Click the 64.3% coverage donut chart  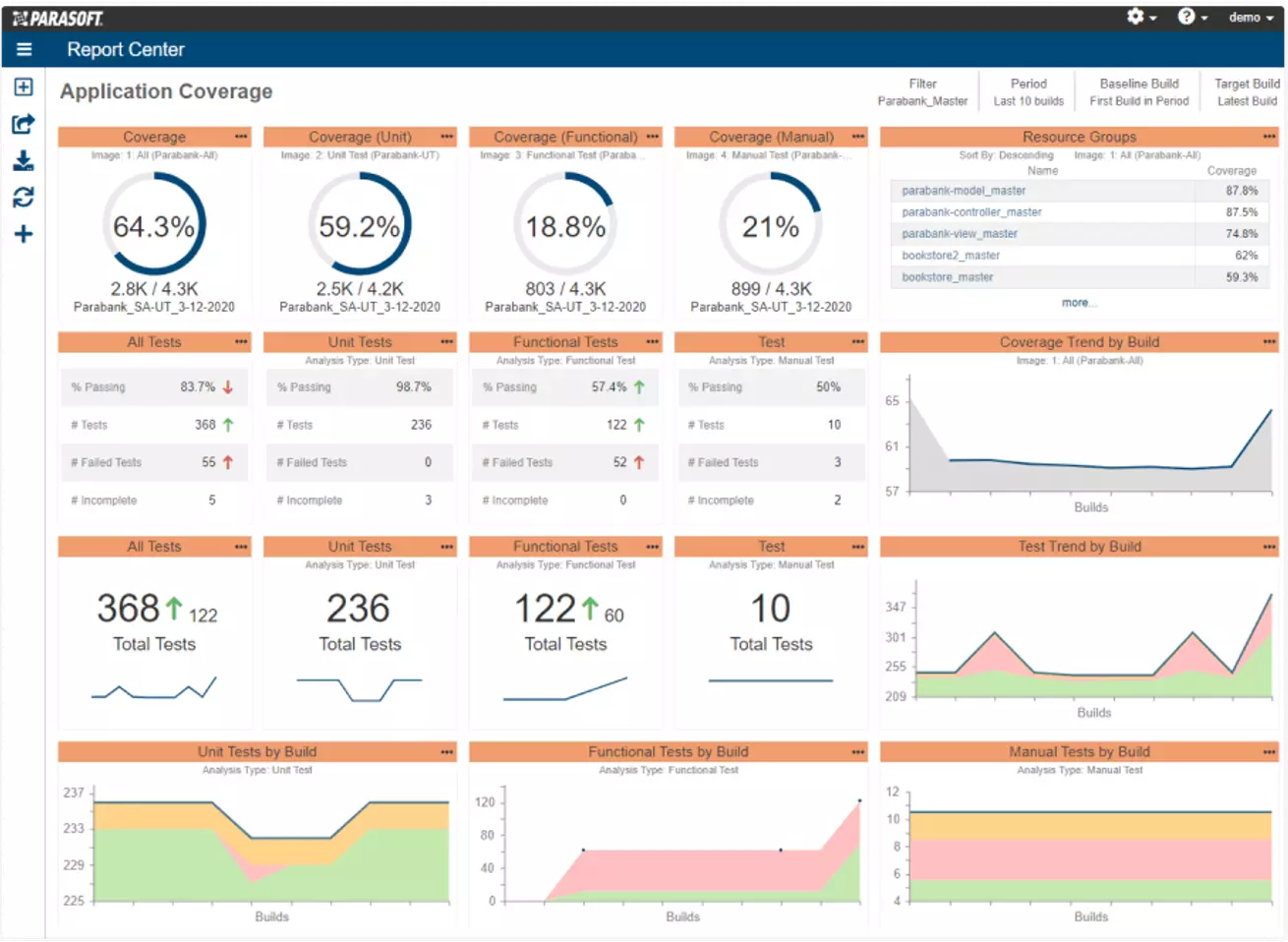point(154,225)
